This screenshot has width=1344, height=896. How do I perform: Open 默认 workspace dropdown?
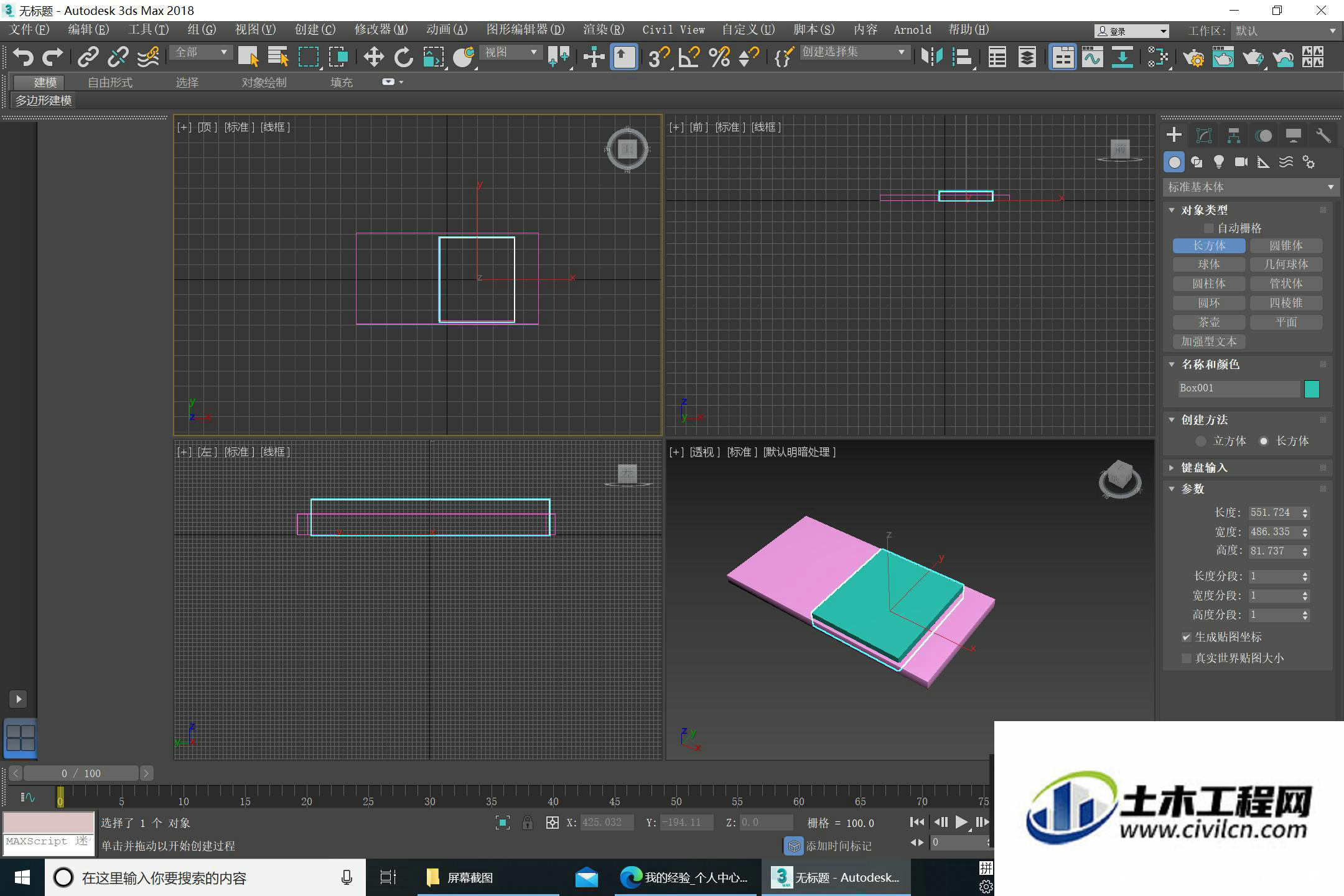tap(1286, 30)
